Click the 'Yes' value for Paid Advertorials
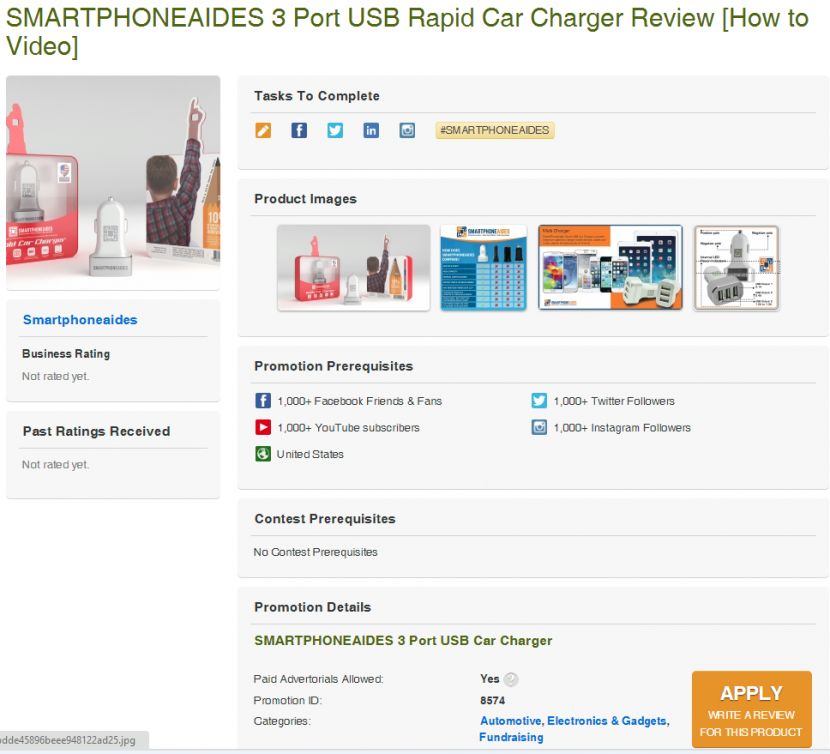Screen dimensions: 830x754 click(x=490, y=679)
